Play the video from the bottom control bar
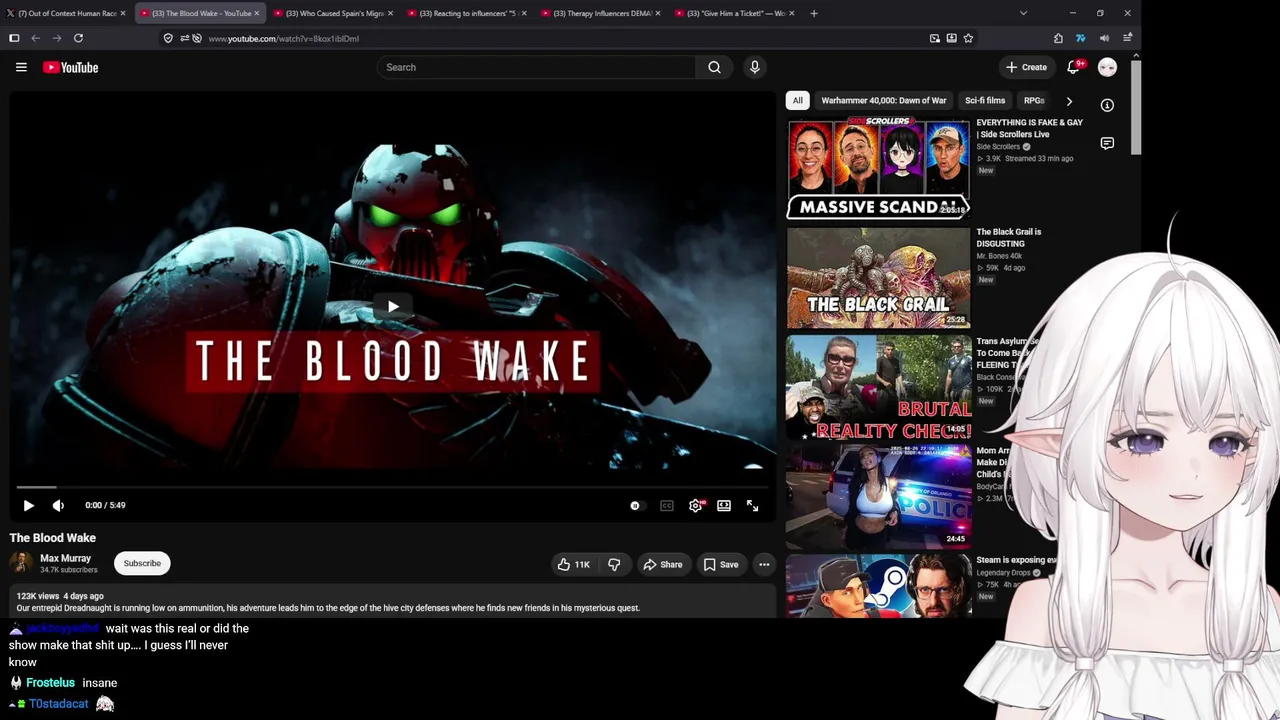 click(x=28, y=506)
